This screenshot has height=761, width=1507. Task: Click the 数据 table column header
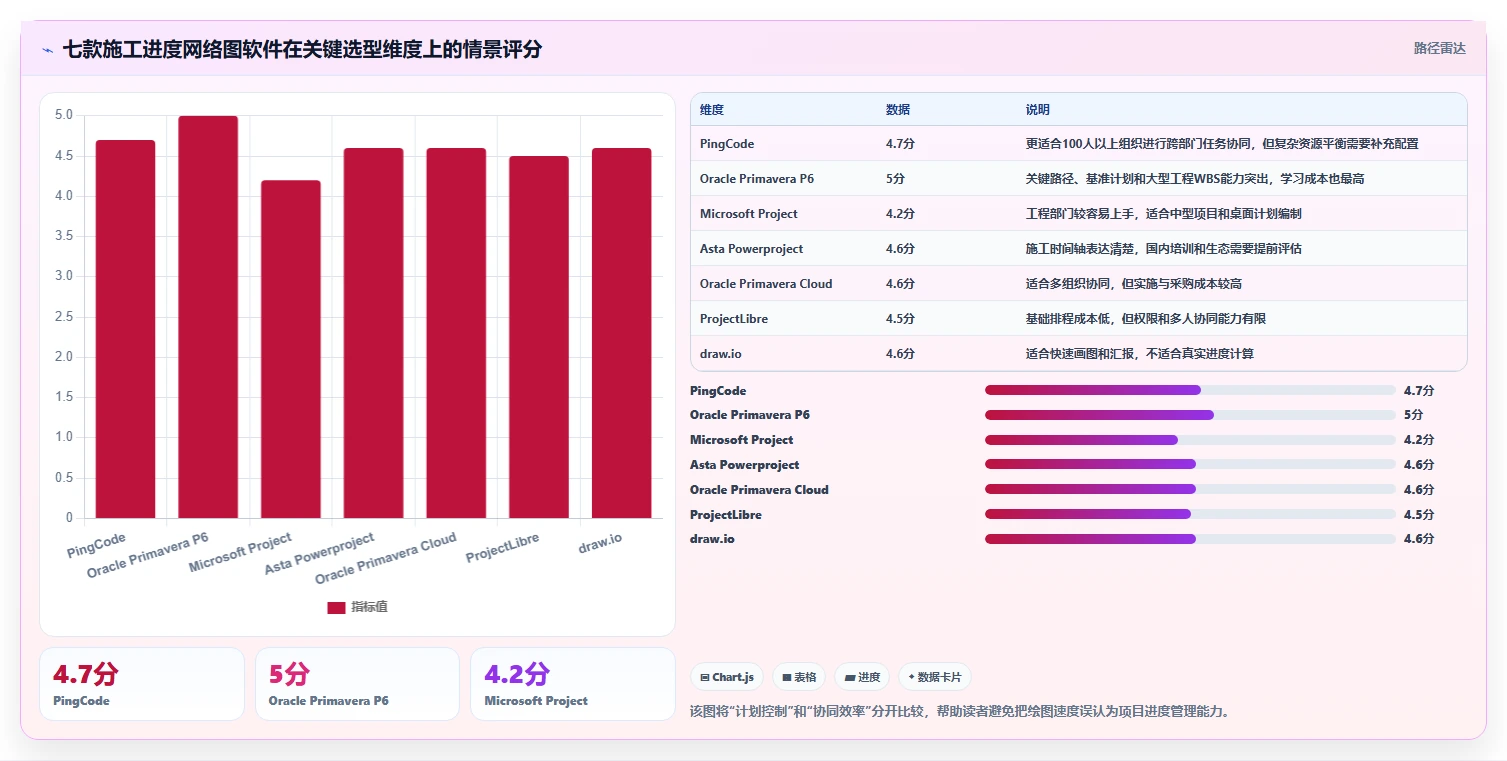pyautogui.click(x=898, y=110)
